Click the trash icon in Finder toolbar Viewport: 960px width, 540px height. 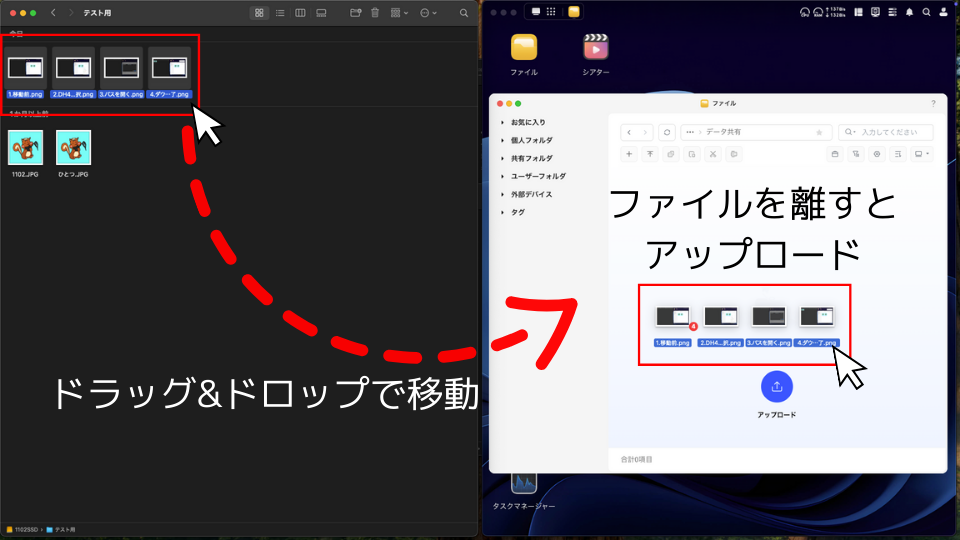tap(375, 13)
